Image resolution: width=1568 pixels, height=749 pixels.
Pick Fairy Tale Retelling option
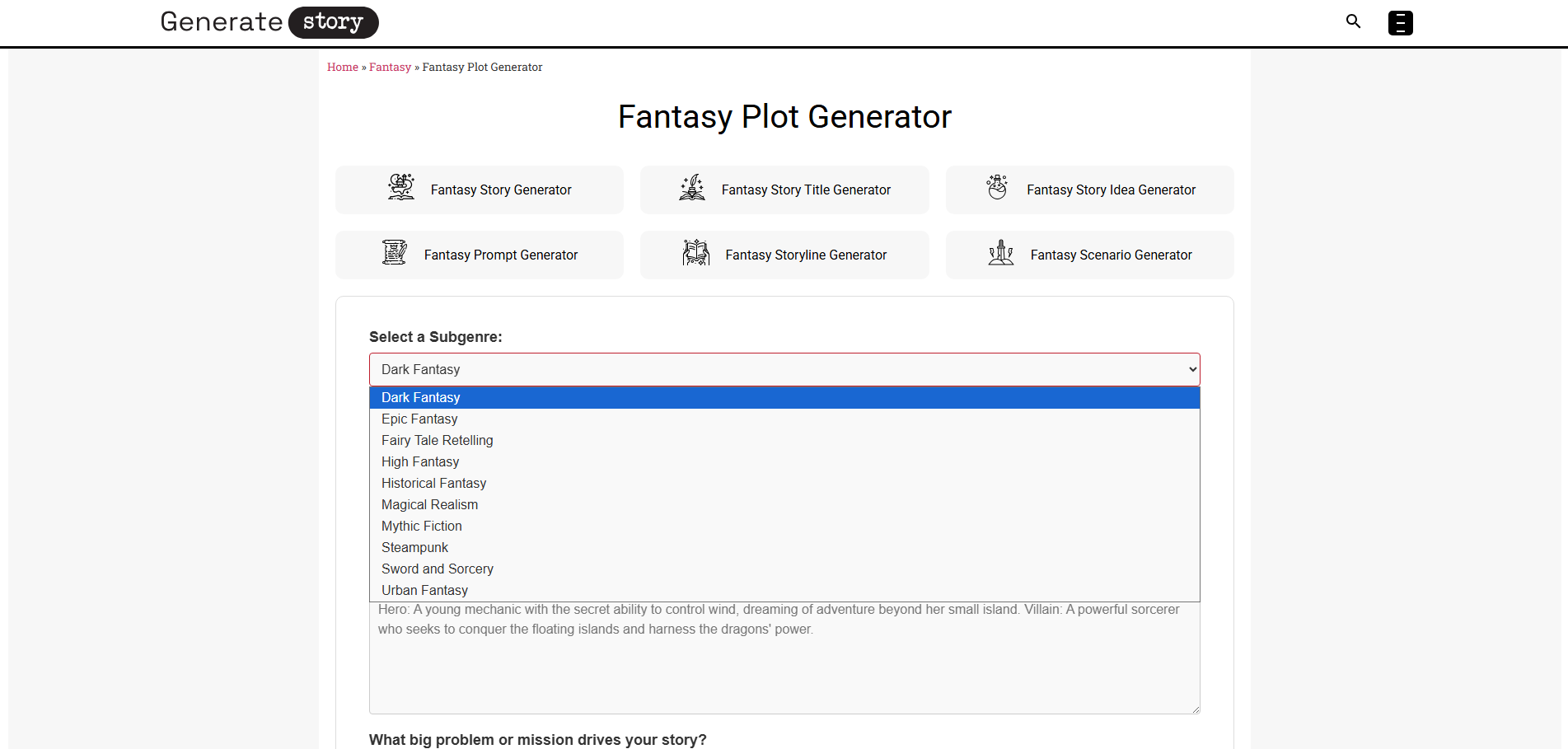(437, 440)
